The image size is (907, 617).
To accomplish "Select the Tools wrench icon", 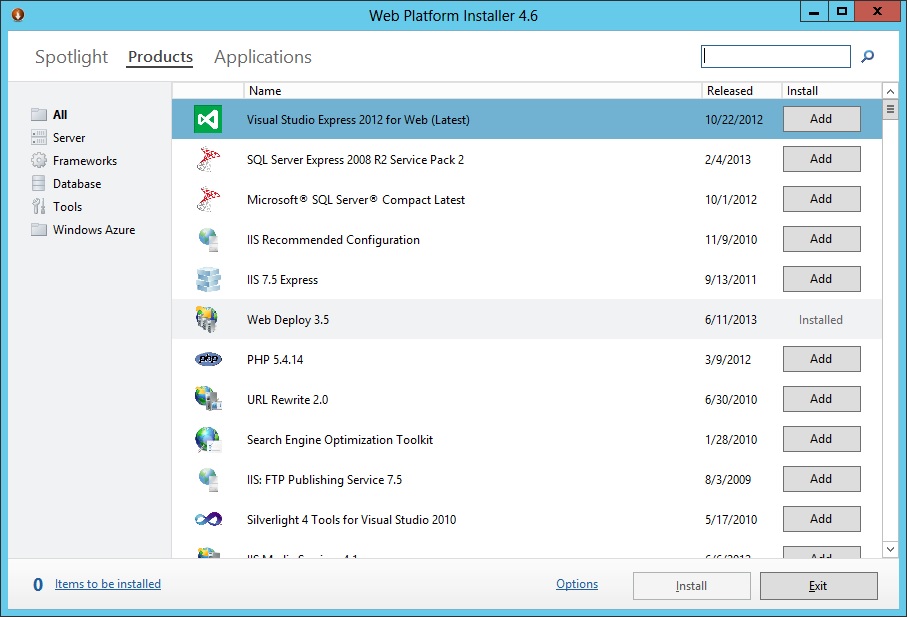I will tap(39, 206).
